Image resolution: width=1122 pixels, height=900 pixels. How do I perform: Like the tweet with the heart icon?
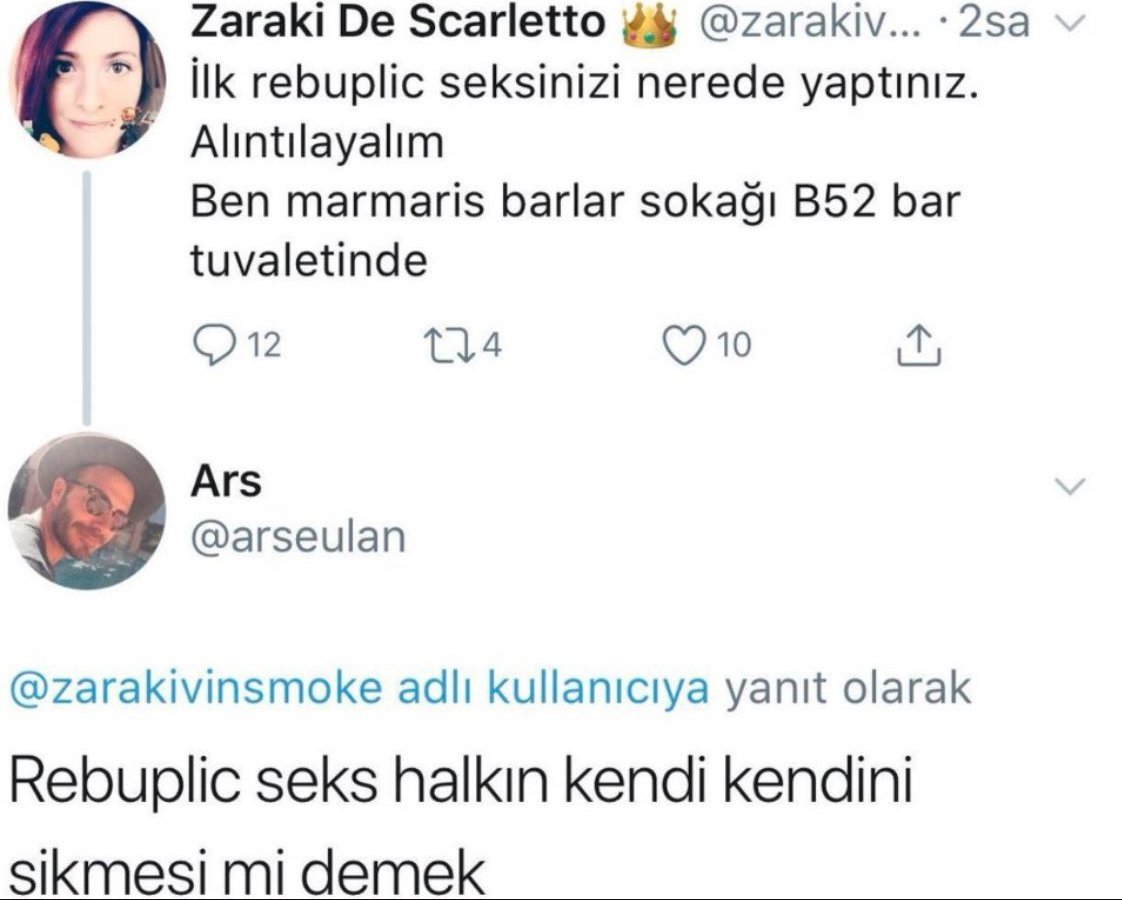(682, 345)
